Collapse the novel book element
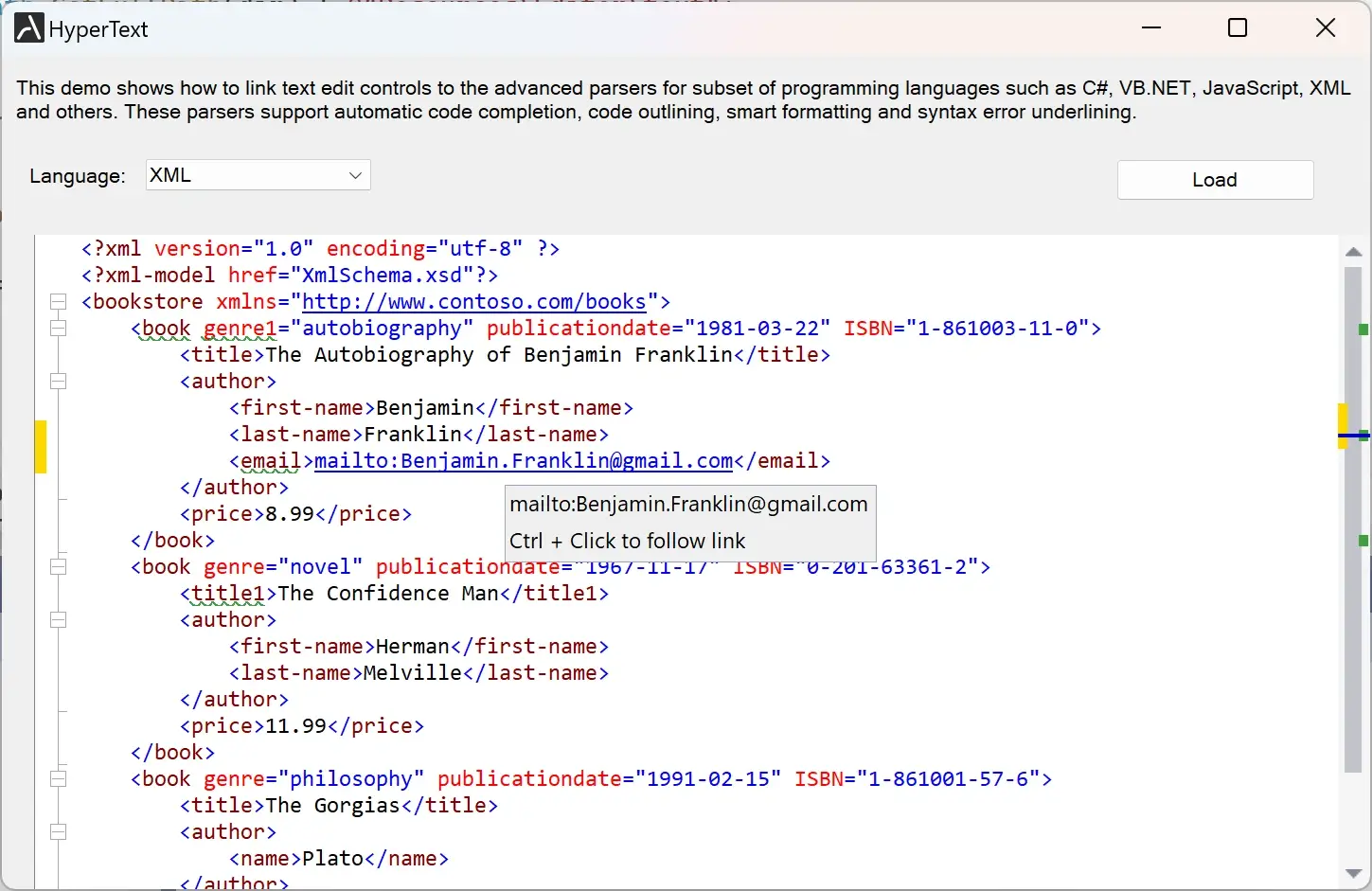The image size is (1372, 891). [x=58, y=566]
